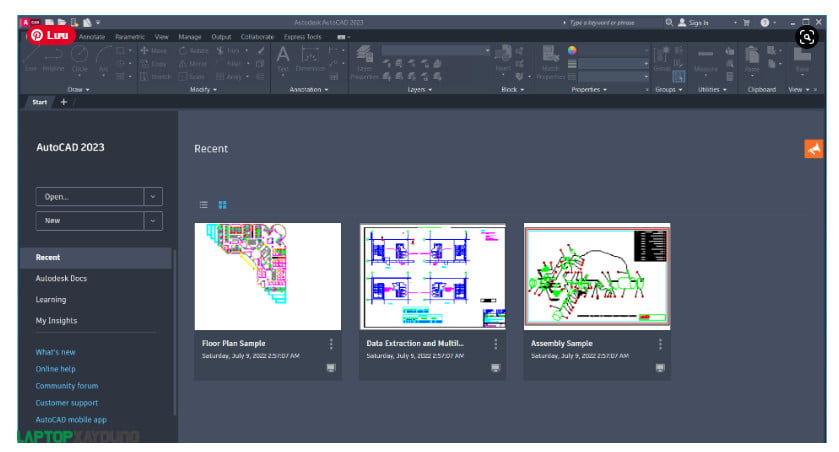Image resolution: width=839 pixels, height=452 pixels.
Task: Click the New button
Action: pyautogui.click(x=90, y=221)
